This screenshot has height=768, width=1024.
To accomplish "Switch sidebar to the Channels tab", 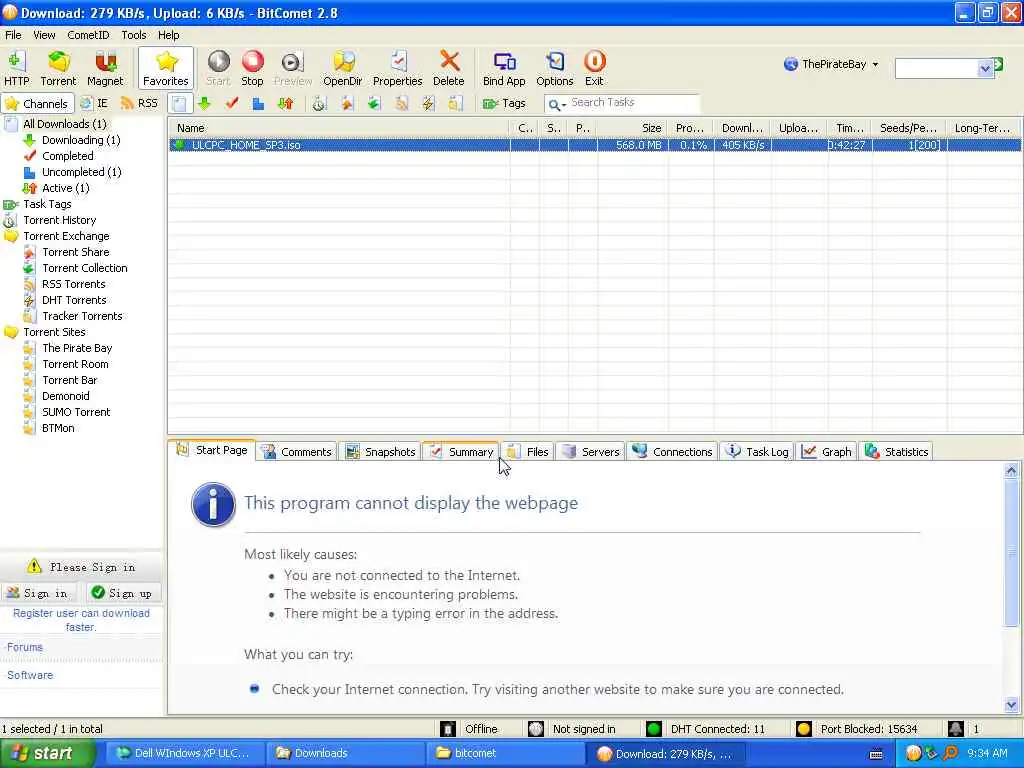I will (x=37, y=104).
